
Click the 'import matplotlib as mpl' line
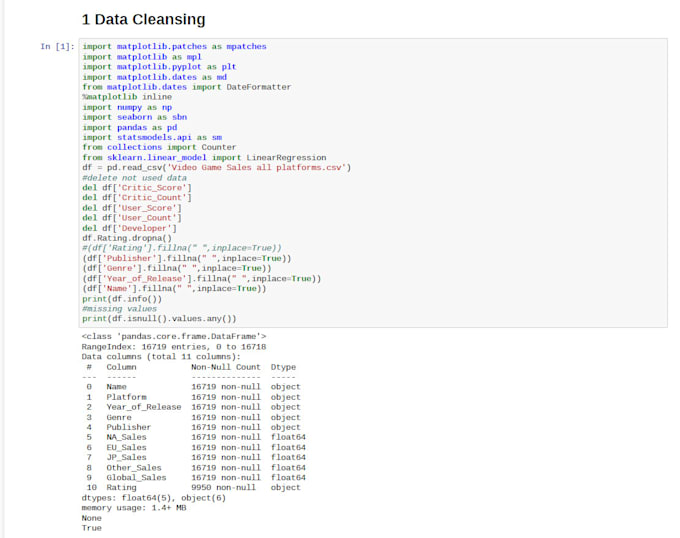point(142,57)
